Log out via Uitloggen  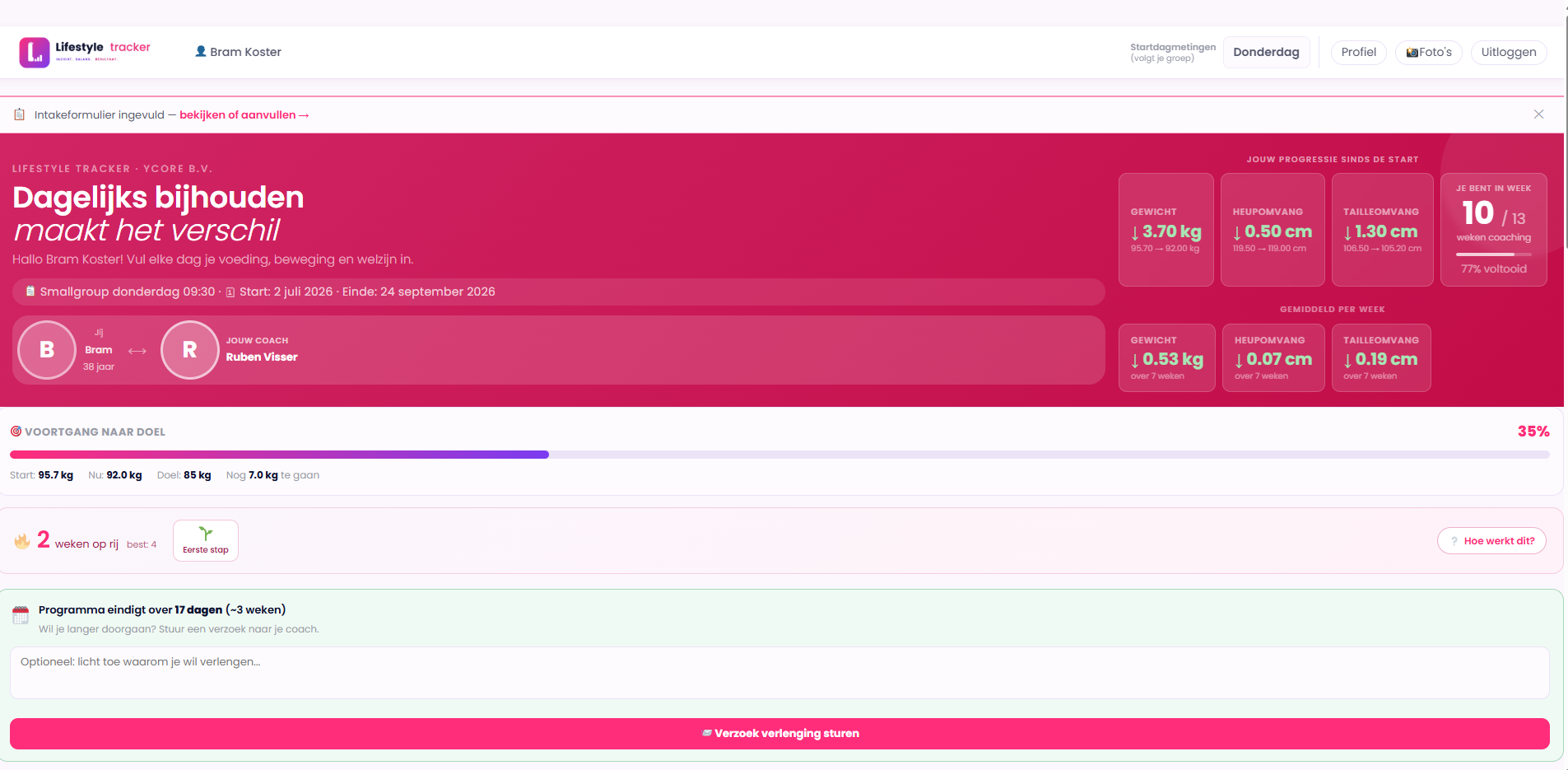(1509, 52)
